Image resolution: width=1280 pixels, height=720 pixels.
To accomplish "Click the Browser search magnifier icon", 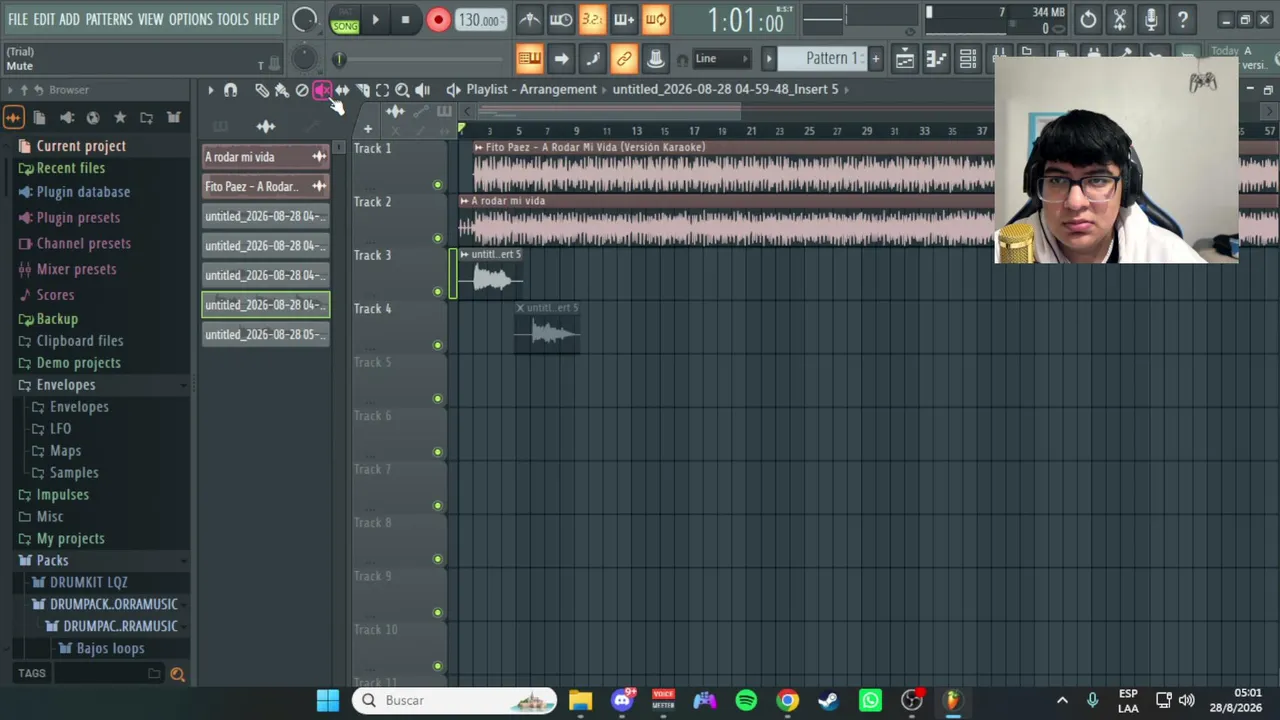I will point(177,674).
